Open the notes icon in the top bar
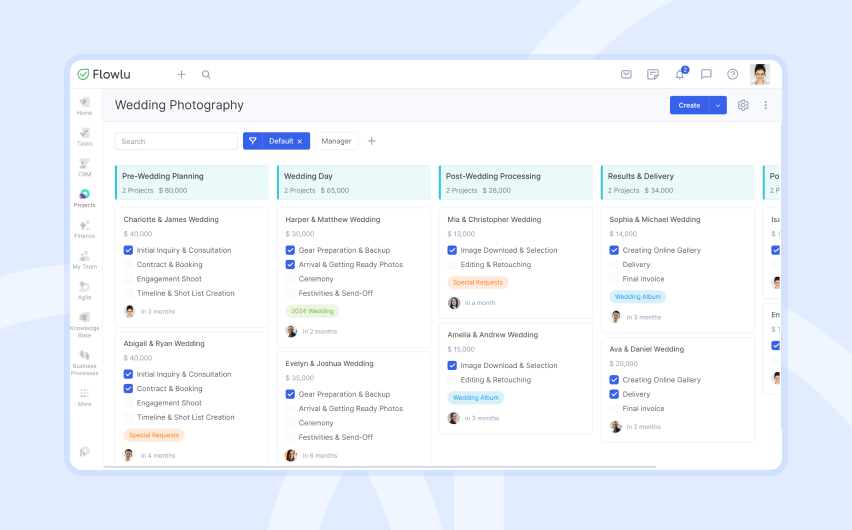852x530 pixels. point(653,74)
